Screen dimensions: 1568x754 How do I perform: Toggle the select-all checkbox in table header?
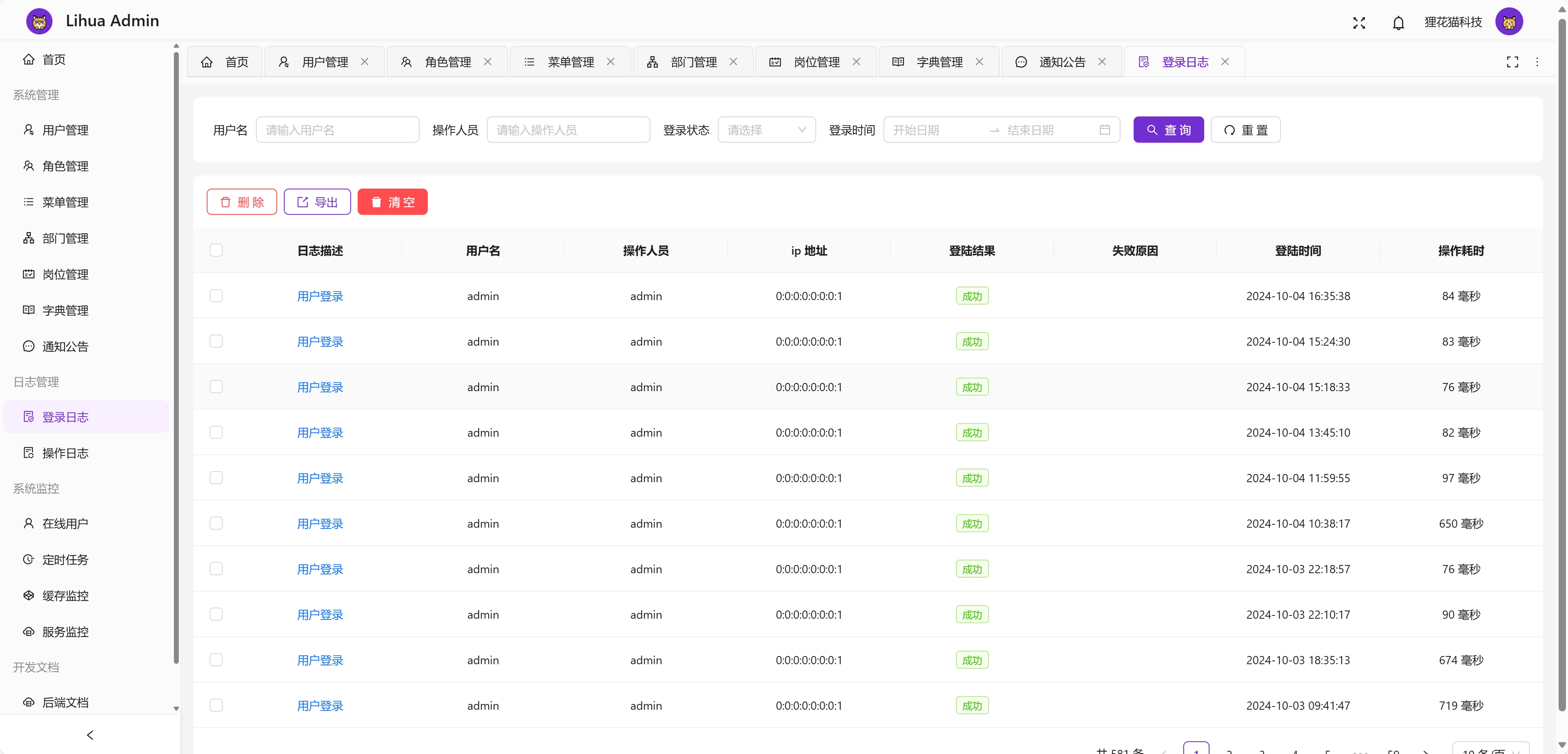(x=216, y=250)
